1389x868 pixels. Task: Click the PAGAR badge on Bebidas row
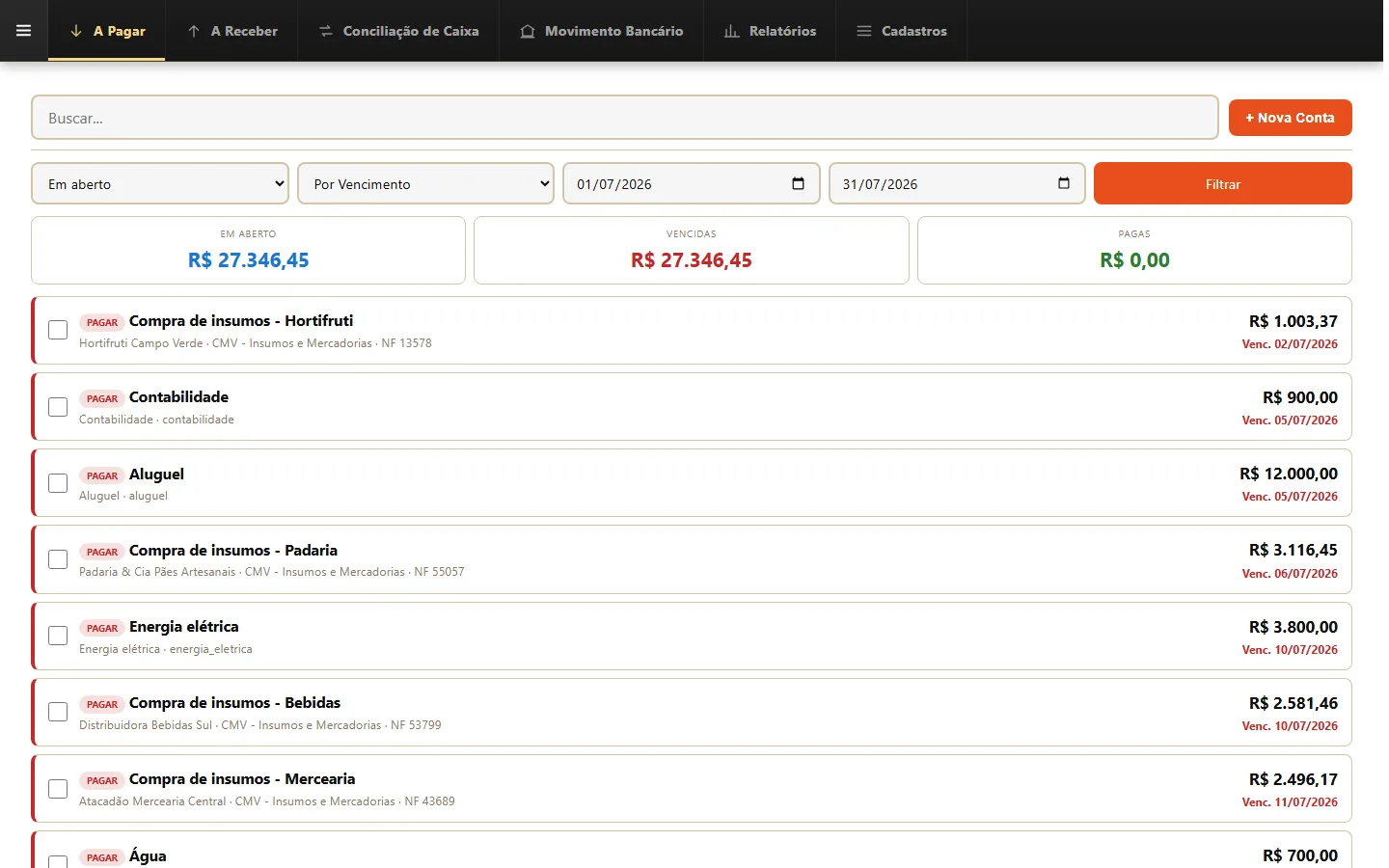click(x=101, y=704)
